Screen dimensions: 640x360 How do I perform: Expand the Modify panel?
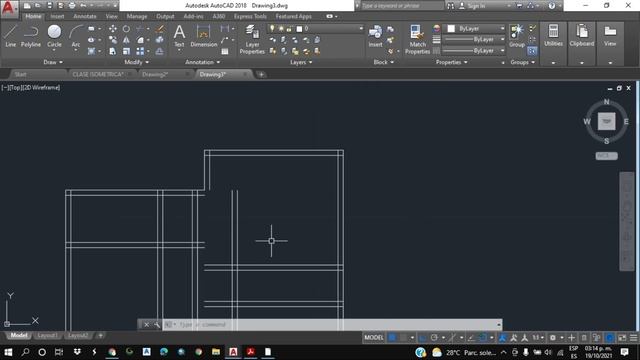pos(136,62)
